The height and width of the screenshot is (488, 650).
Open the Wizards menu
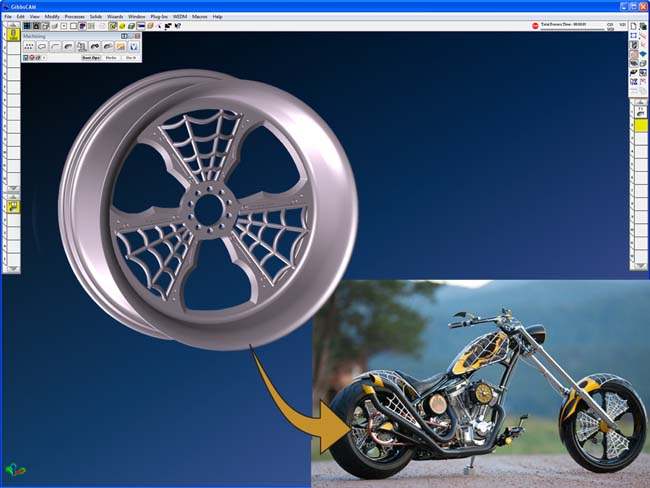click(115, 17)
